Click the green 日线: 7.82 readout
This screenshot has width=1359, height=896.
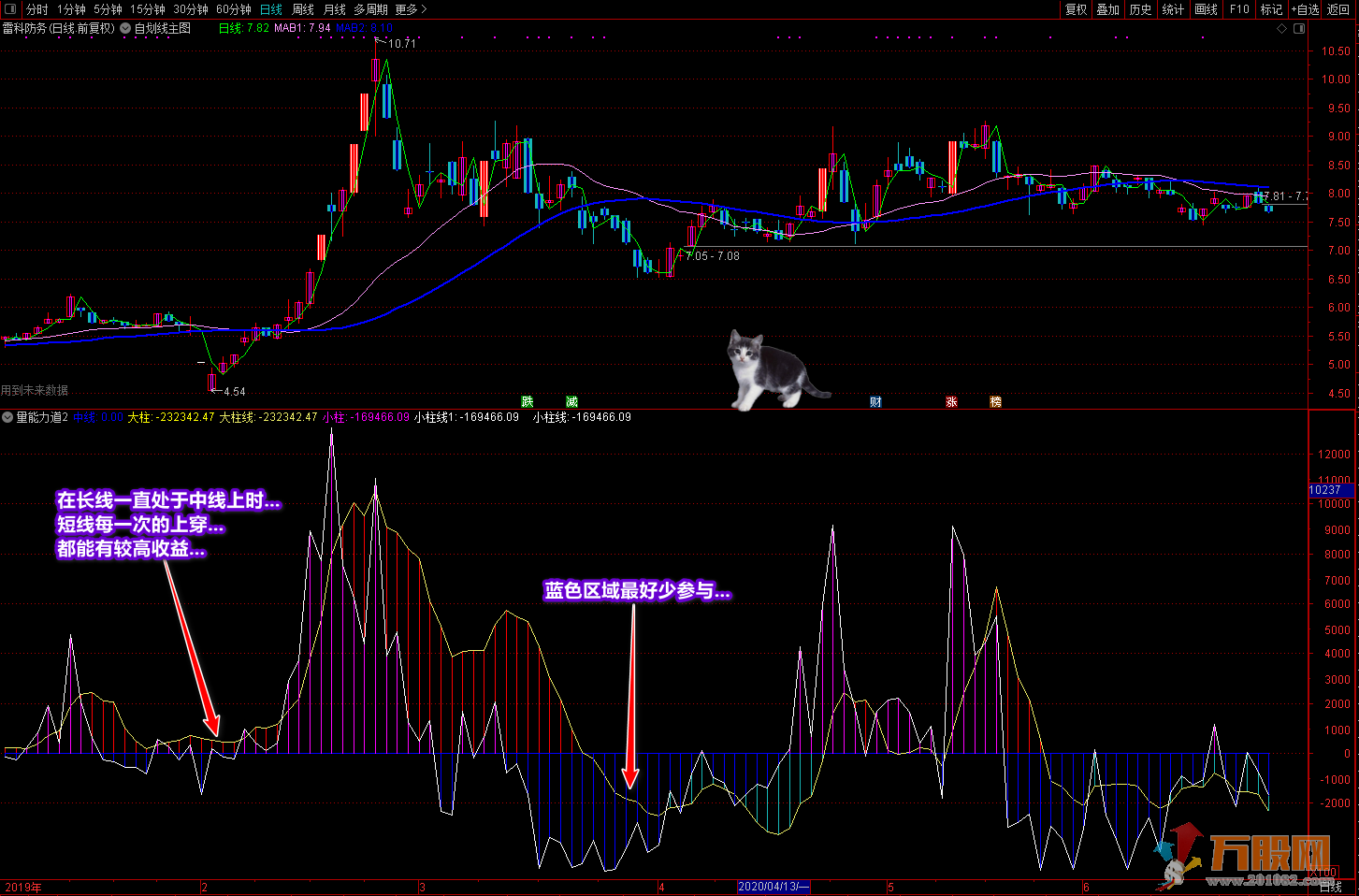click(244, 28)
